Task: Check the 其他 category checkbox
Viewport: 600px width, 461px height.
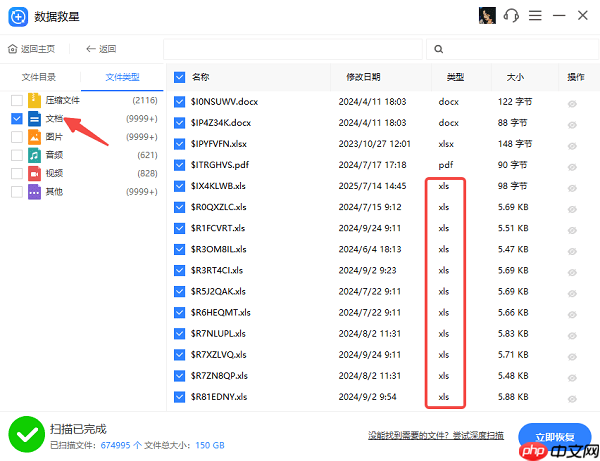Action: [x=17, y=192]
